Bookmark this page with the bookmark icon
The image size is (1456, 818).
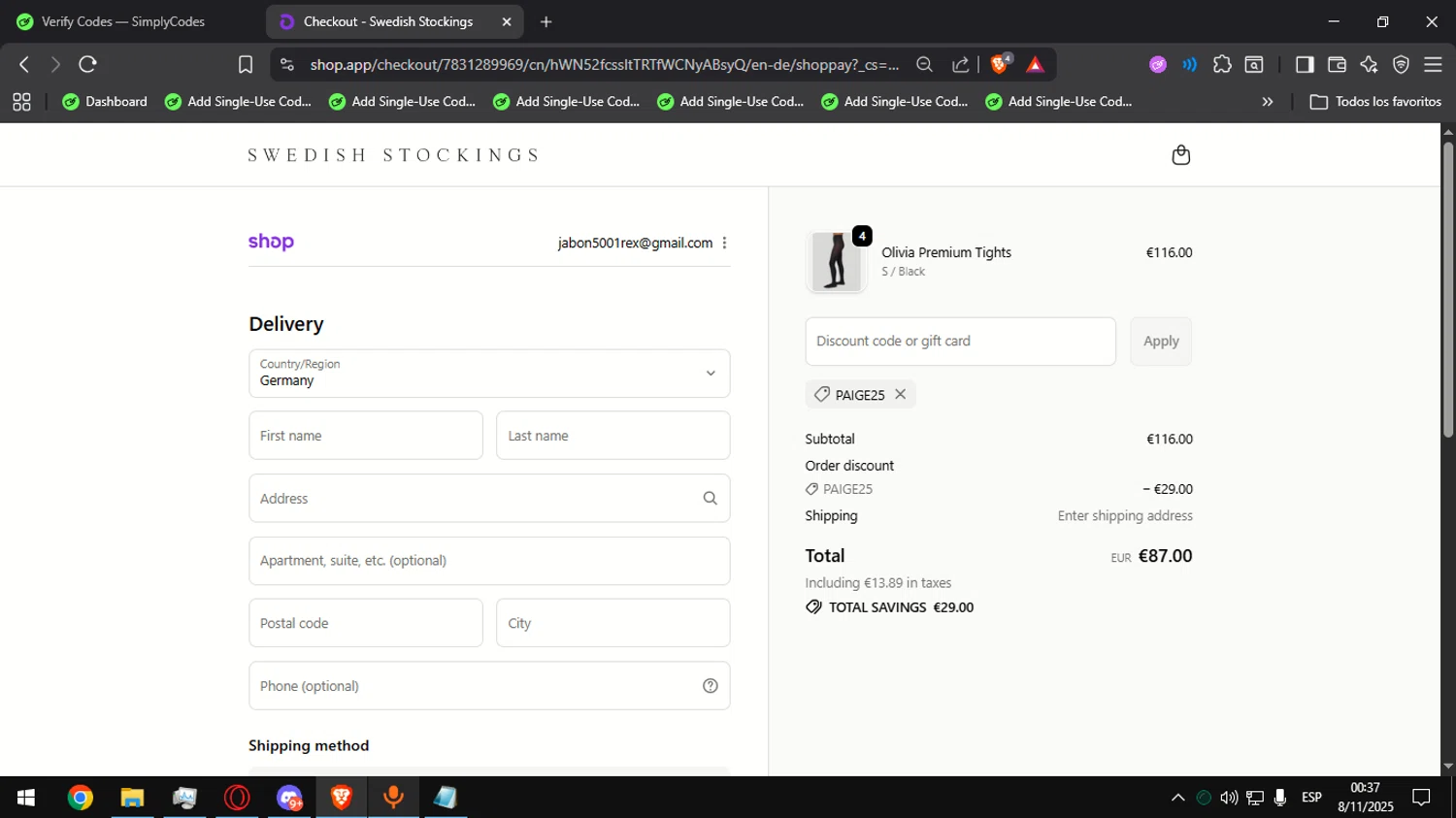[x=246, y=64]
